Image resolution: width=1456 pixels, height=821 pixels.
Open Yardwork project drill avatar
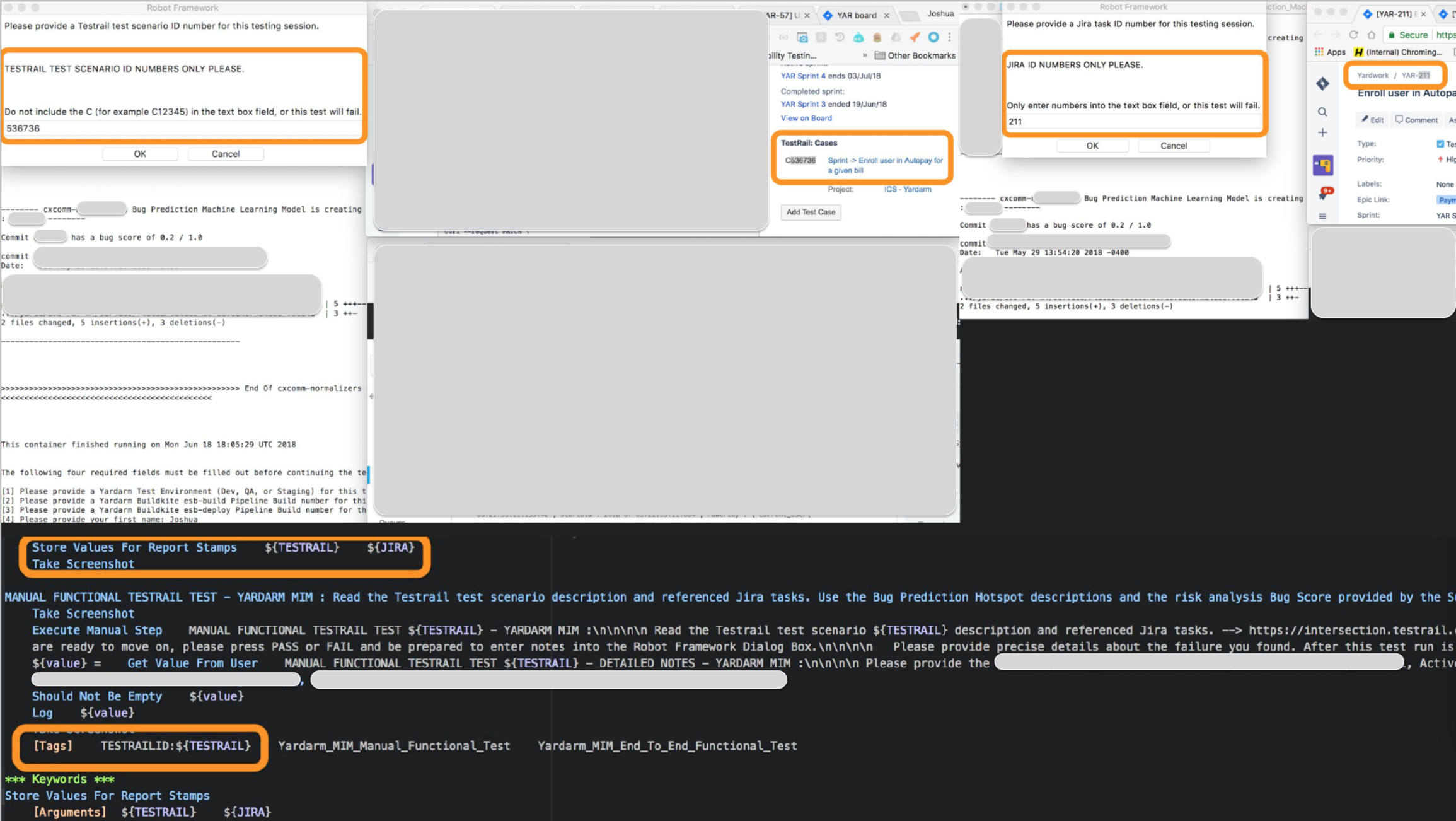click(x=1323, y=165)
